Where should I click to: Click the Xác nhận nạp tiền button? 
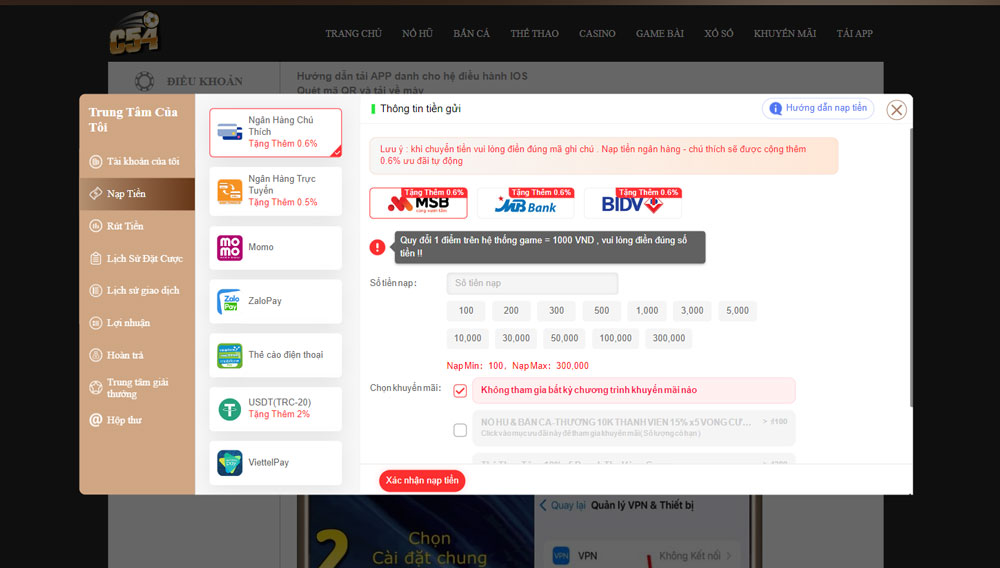[422, 481]
